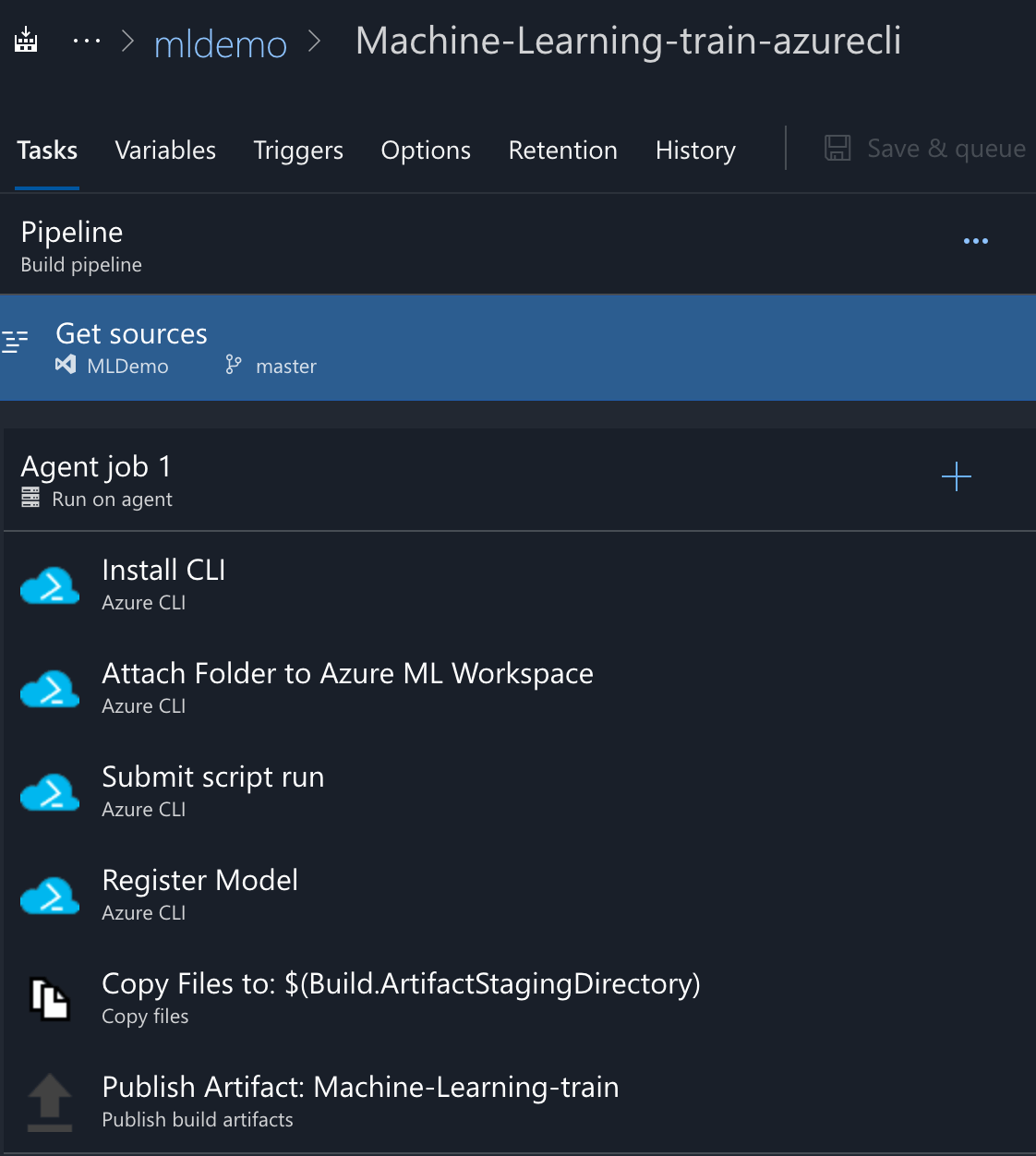The image size is (1036, 1156).
Task: Click the Azure DevOps pipelines icon
Action: pyautogui.click(x=26, y=40)
